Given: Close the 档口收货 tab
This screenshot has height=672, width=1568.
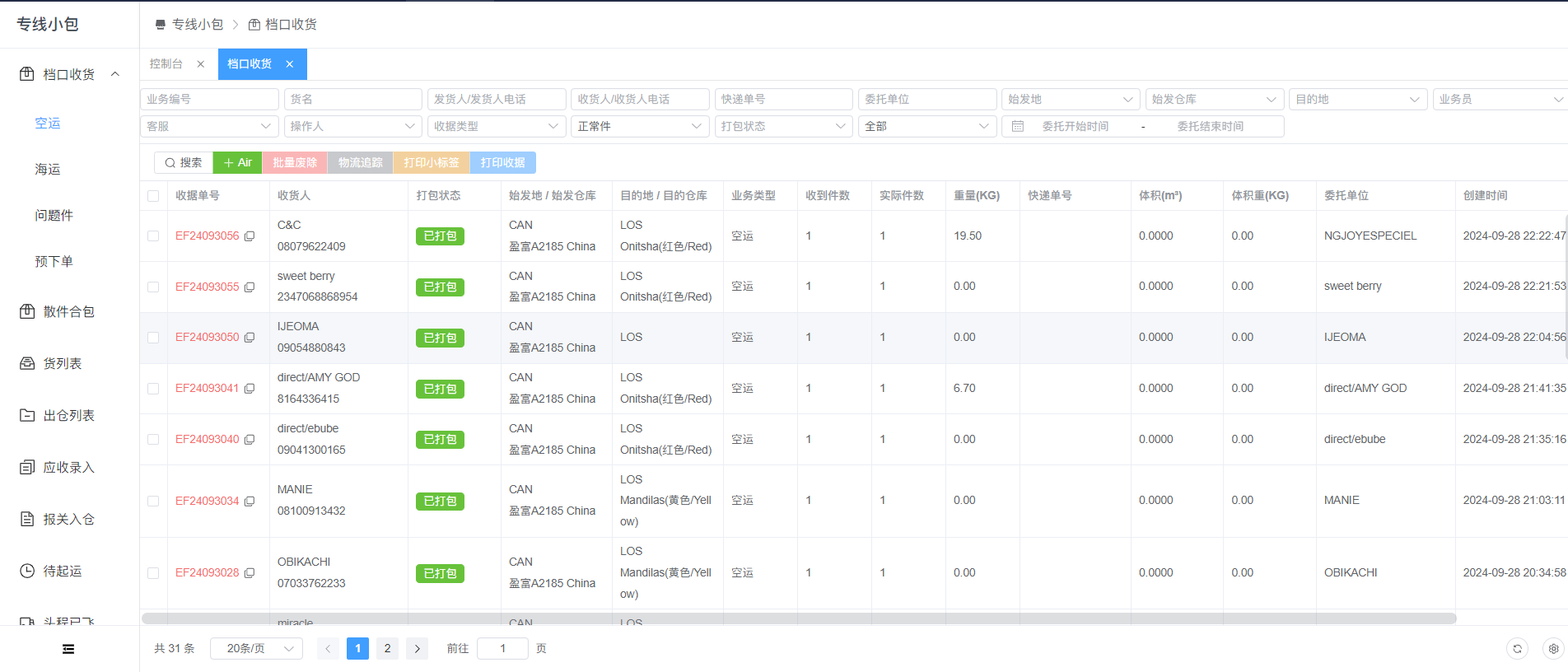Looking at the screenshot, I should click(290, 64).
